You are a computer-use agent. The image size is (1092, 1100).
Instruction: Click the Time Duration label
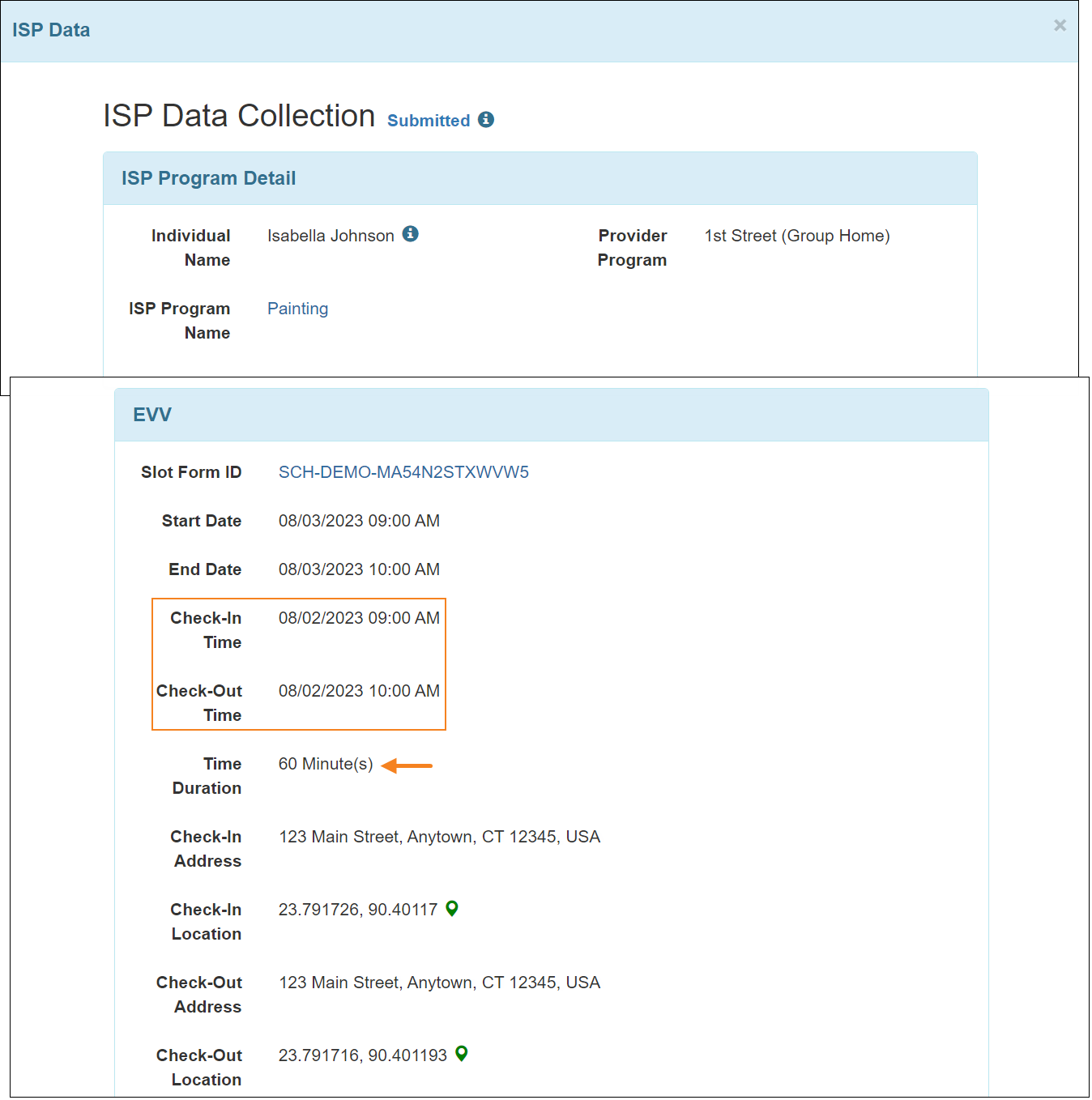207,776
